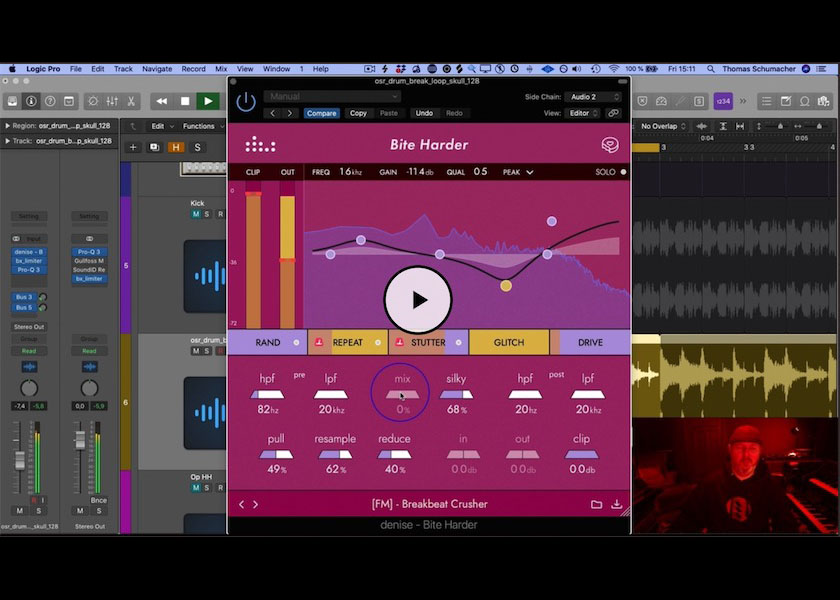Select previous preset arrow beside Breakbeat Crusher
Image resolution: width=840 pixels, height=600 pixels.
pos(242,504)
